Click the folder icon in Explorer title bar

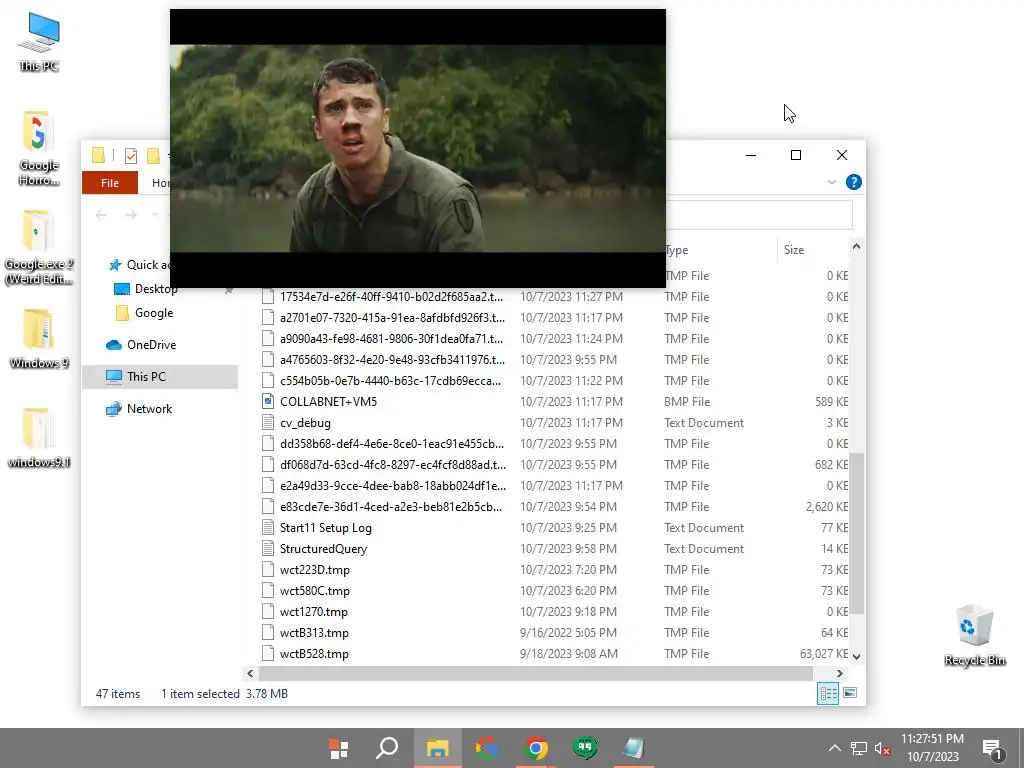click(98, 155)
